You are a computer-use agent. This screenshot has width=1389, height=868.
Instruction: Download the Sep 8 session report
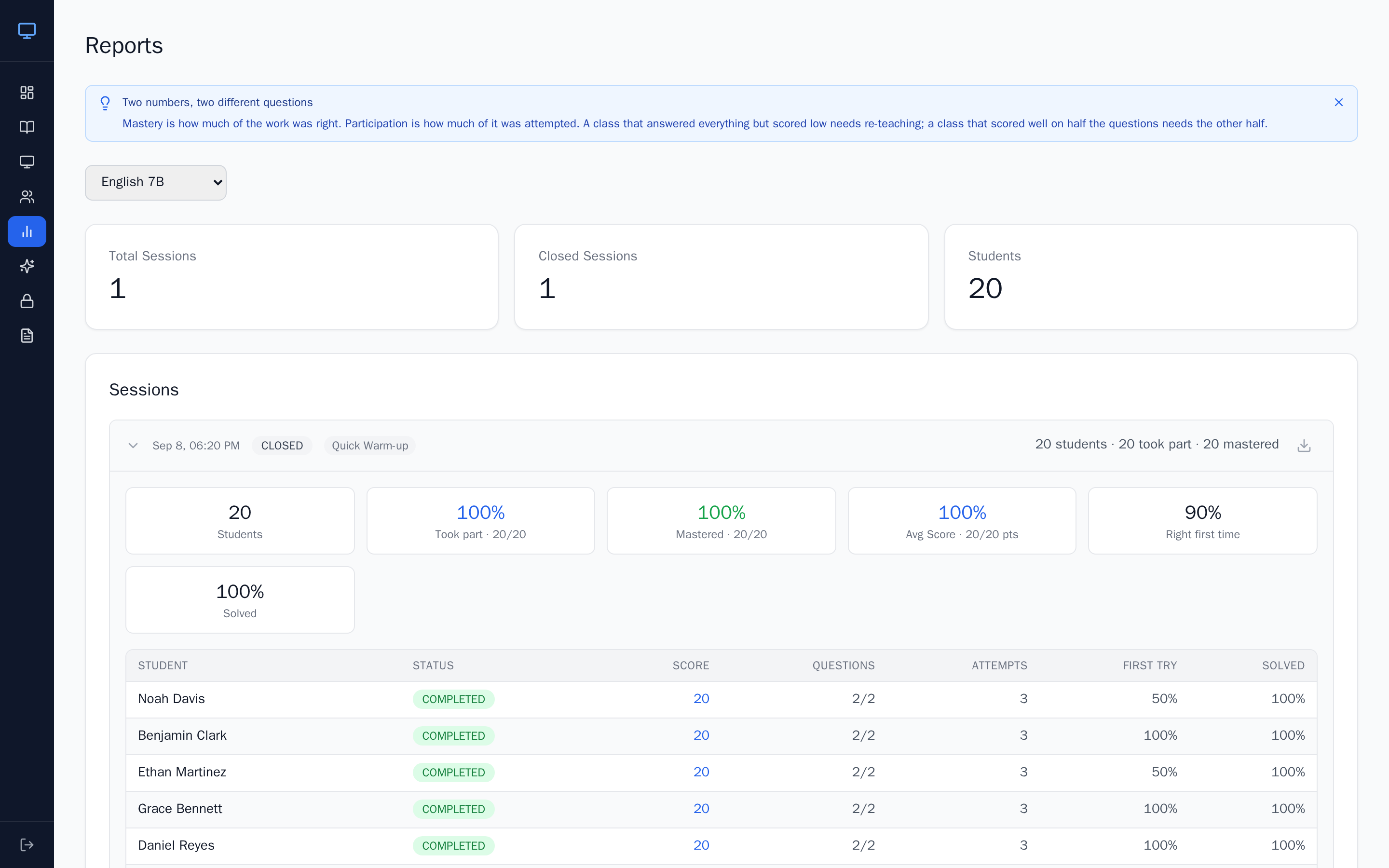coord(1304,446)
